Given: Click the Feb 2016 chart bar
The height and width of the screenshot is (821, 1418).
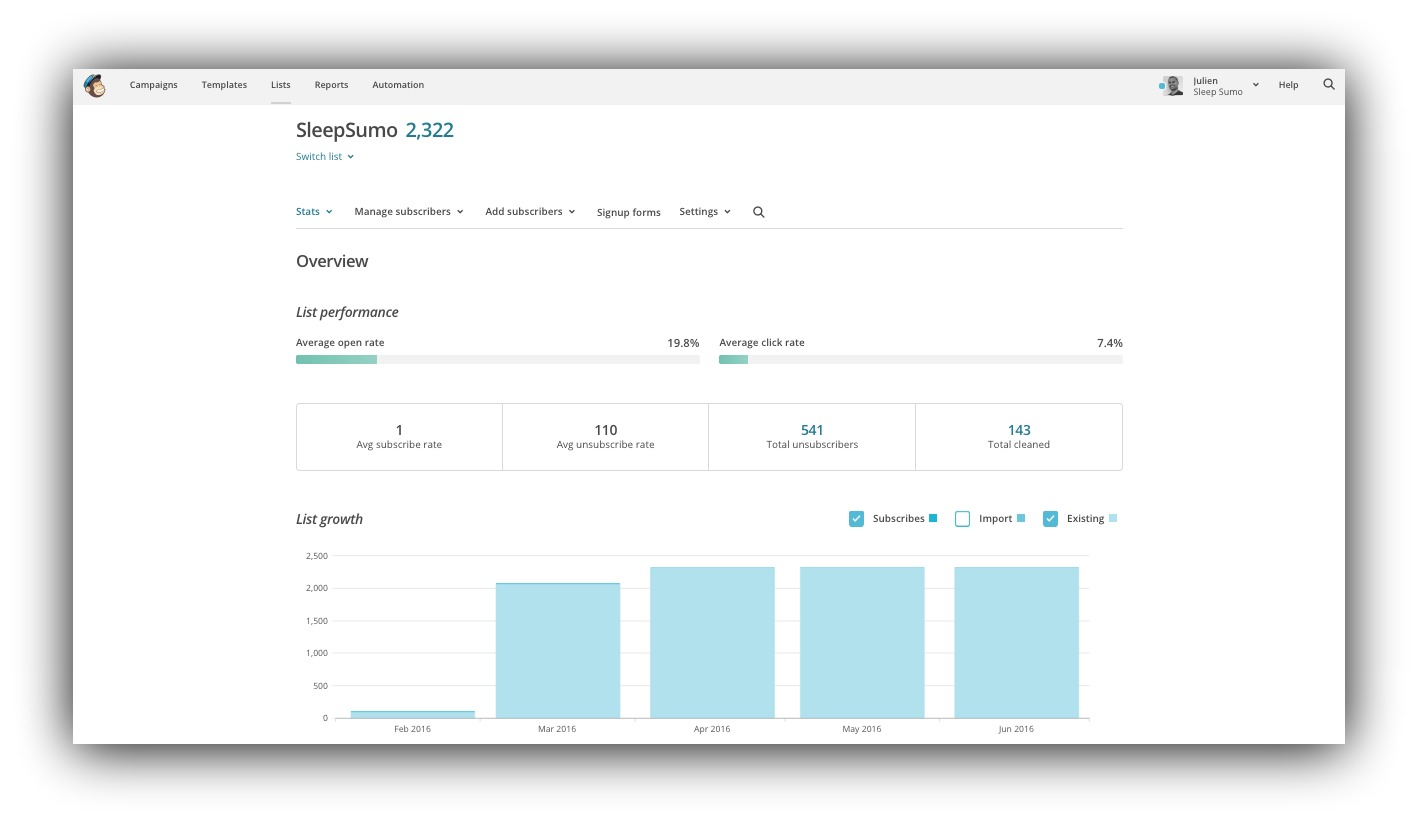Looking at the screenshot, I should tap(412, 714).
